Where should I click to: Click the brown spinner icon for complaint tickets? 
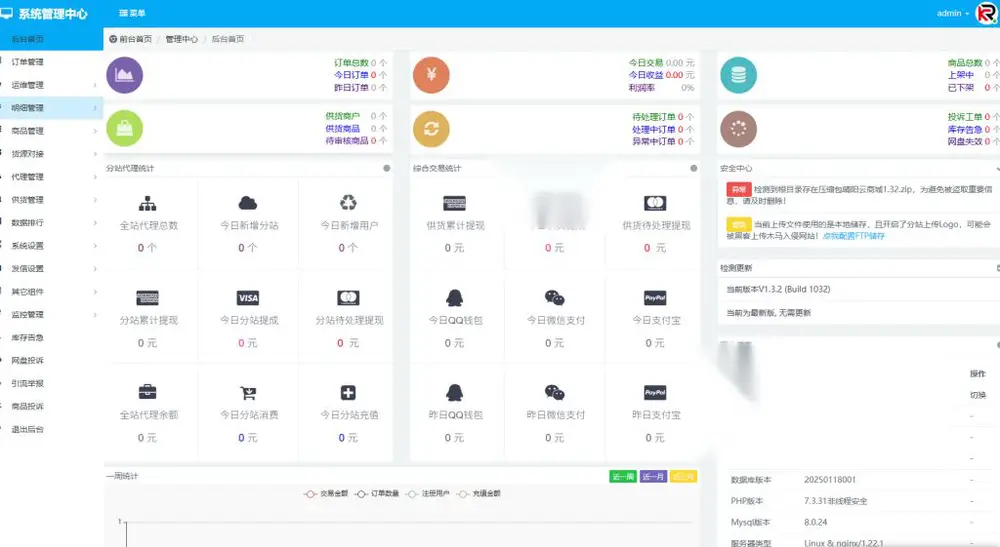tap(739, 129)
